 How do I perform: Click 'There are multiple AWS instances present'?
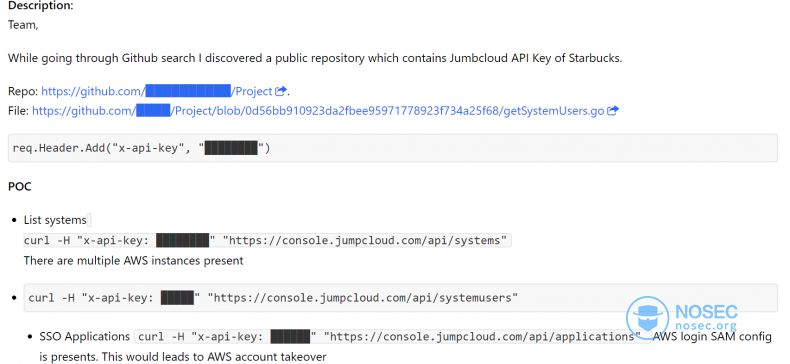134,261
